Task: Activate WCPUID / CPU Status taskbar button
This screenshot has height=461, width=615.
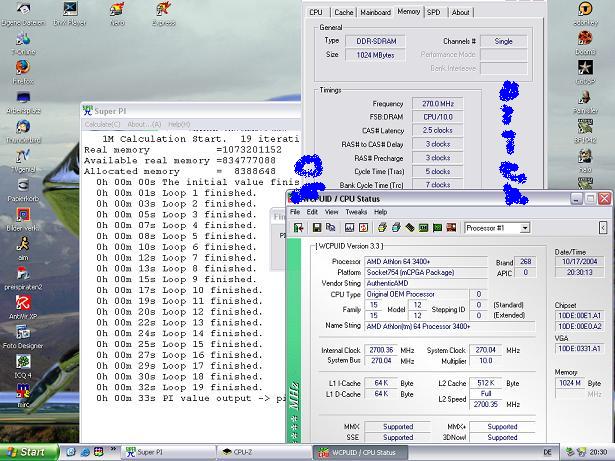Action: [x=360, y=452]
